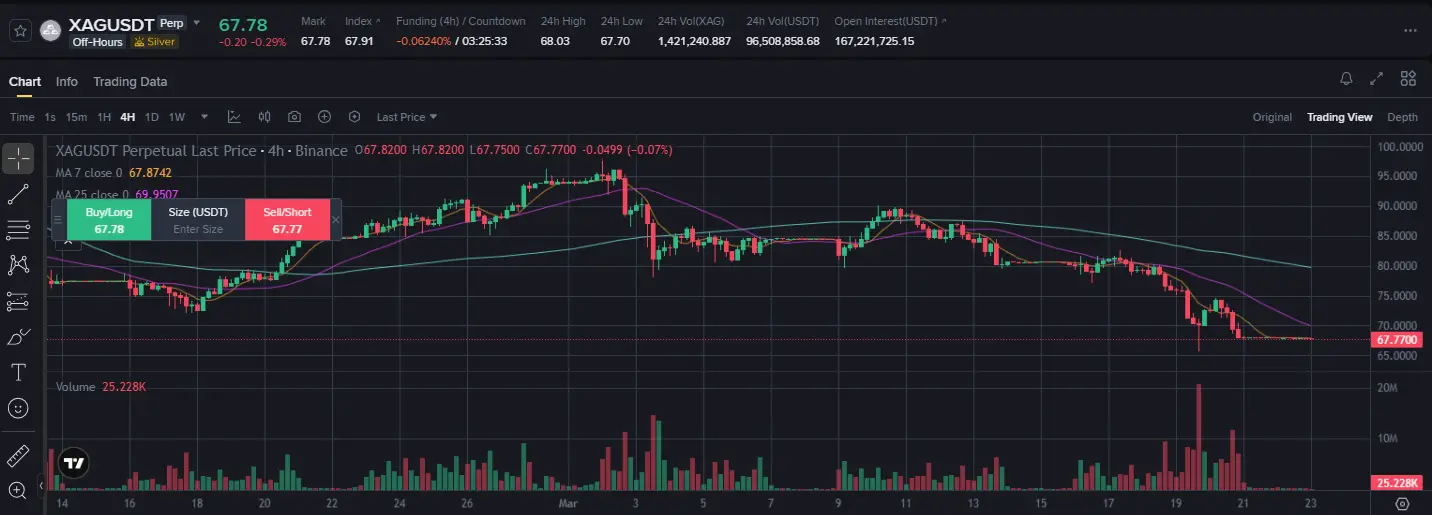Image resolution: width=1432 pixels, height=515 pixels.
Task: Open the hexagon chart settings icon
Action: tap(354, 117)
